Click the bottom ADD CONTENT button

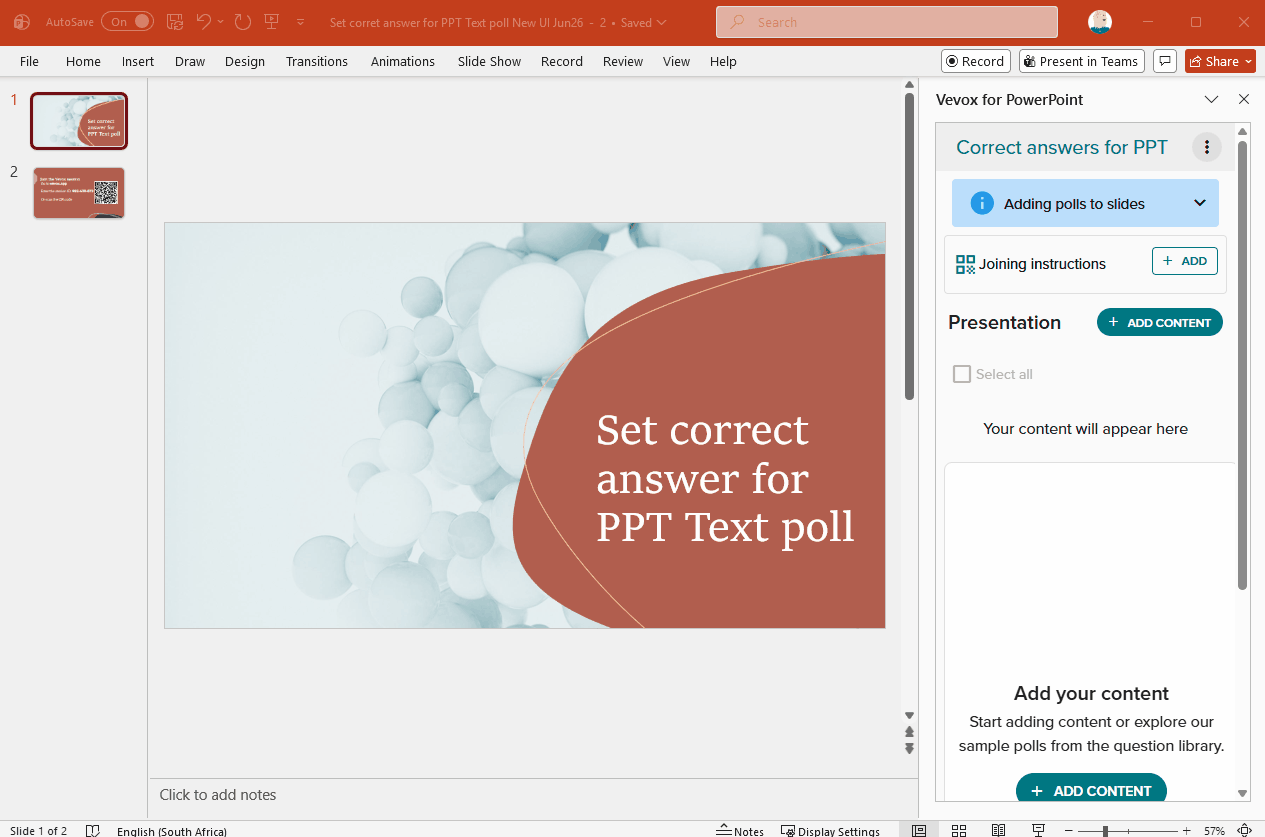pos(1091,790)
